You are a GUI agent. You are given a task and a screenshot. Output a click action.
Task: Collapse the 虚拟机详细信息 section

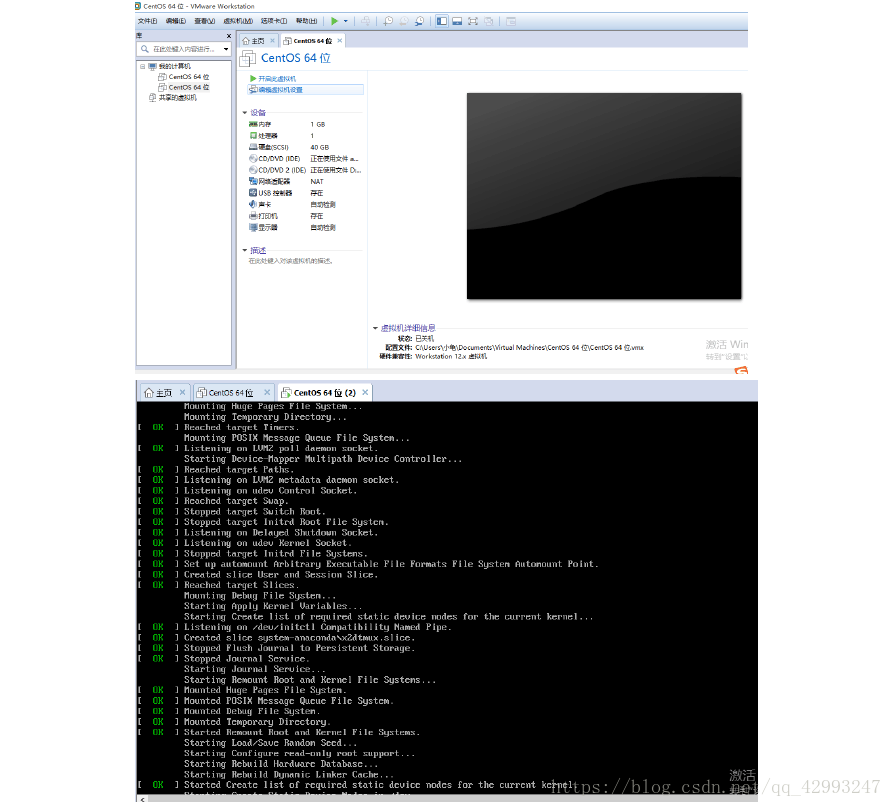[375, 328]
